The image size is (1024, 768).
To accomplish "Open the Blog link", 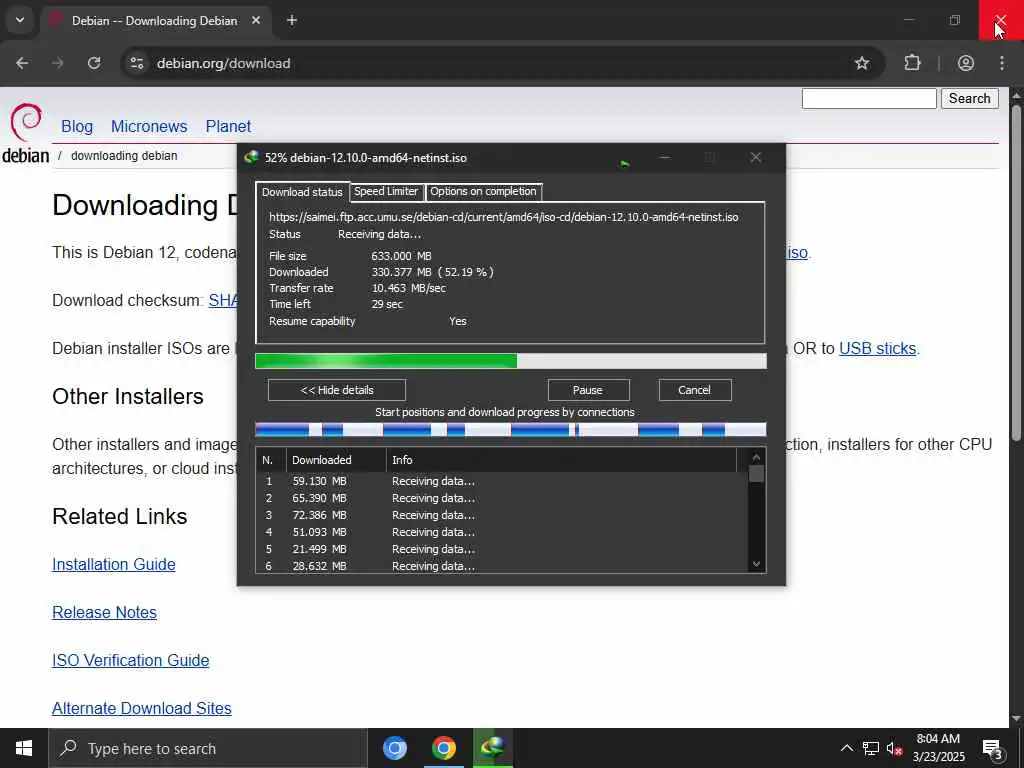I will [x=77, y=126].
